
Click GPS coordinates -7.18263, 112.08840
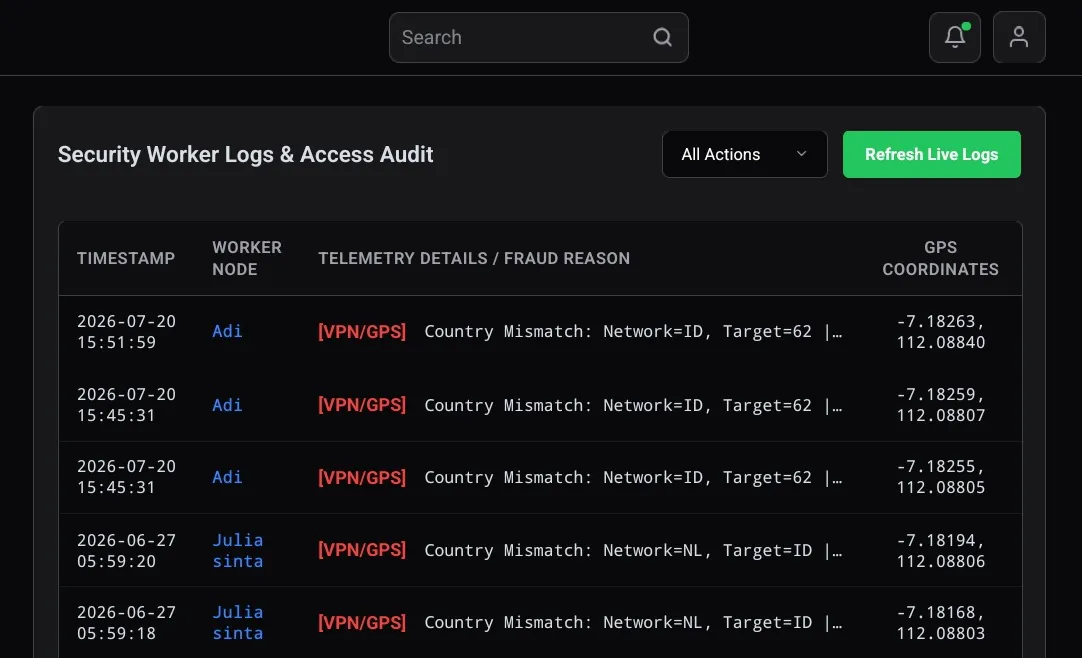(x=940, y=332)
